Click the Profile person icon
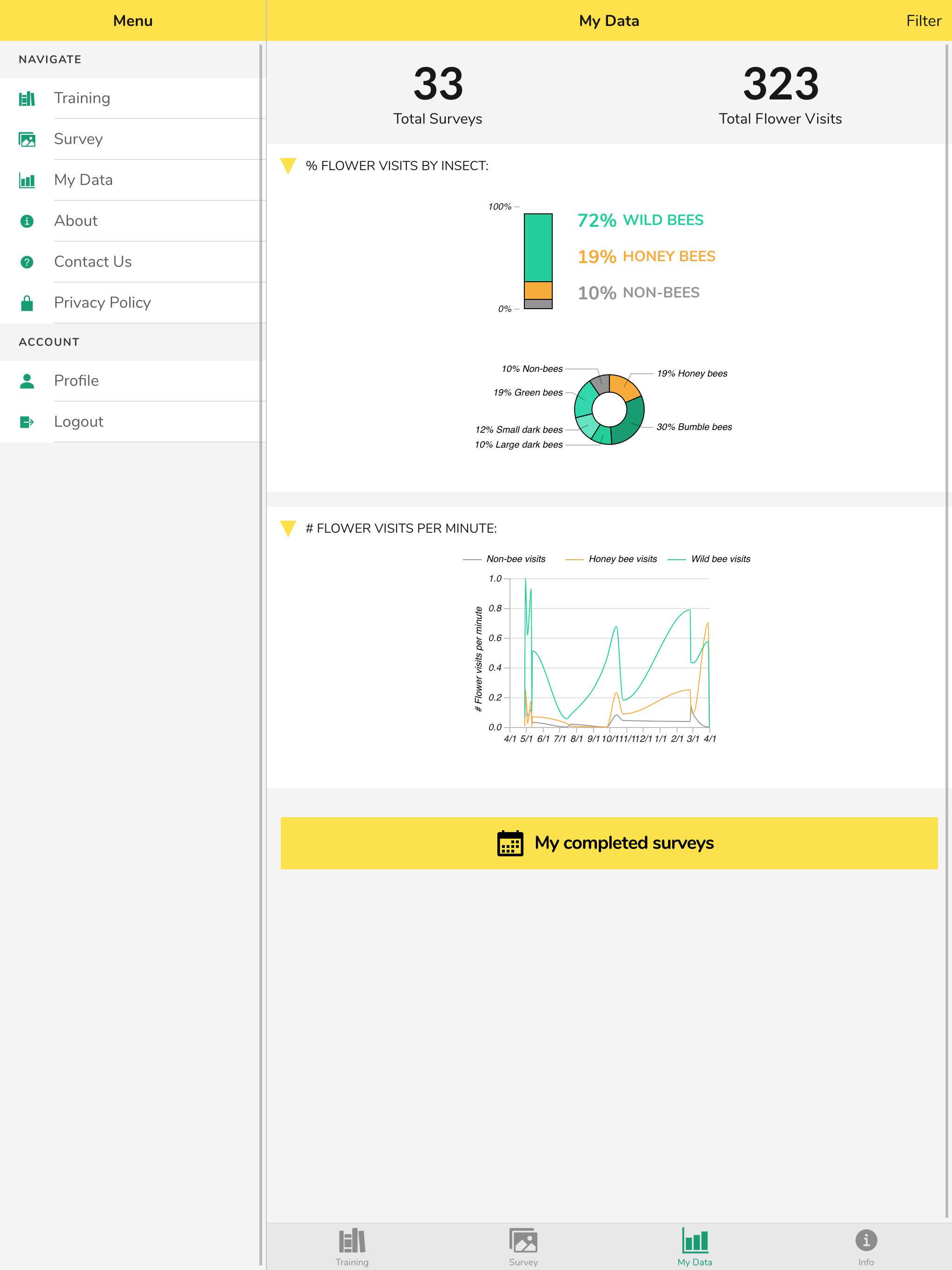Image resolution: width=952 pixels, height=1270 pixels. coord(27,381)
